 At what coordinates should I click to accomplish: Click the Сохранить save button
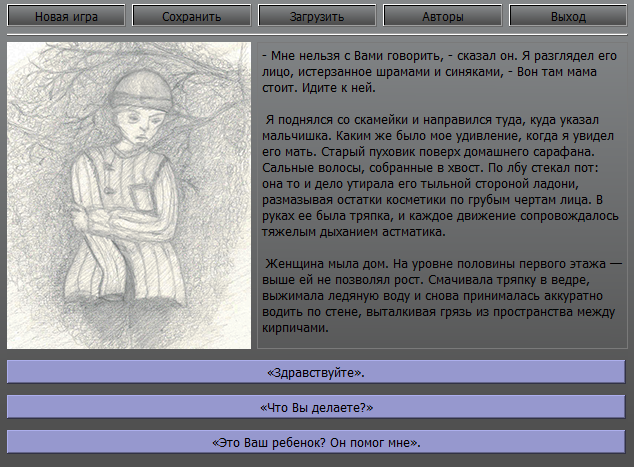point(192,16)
